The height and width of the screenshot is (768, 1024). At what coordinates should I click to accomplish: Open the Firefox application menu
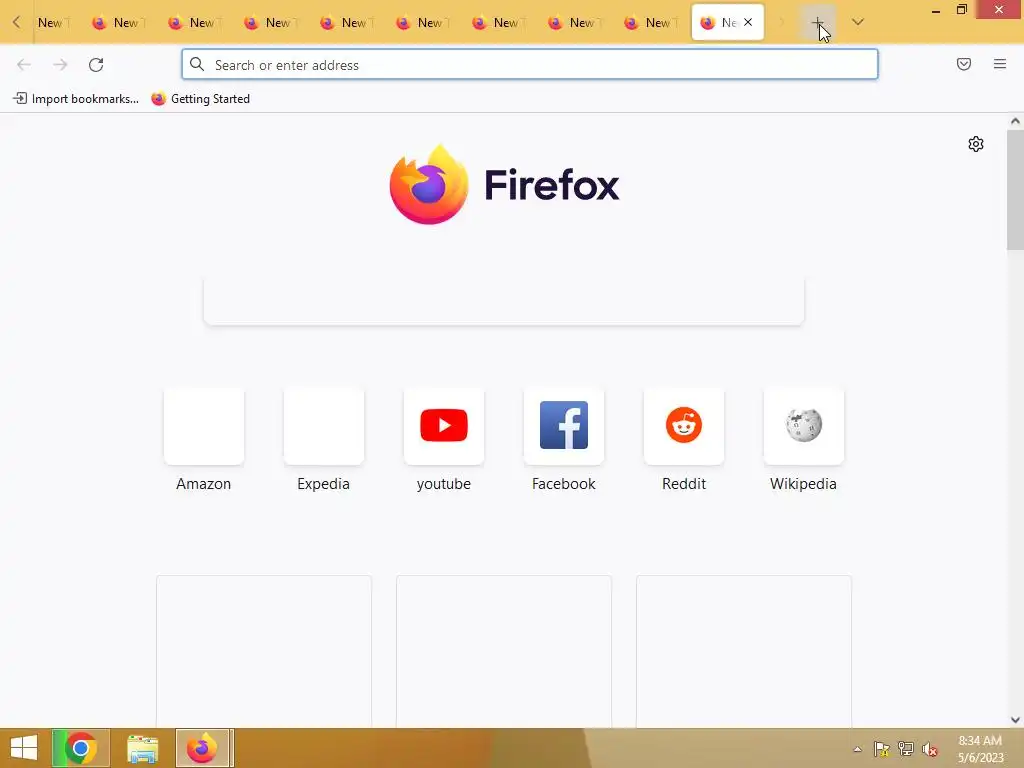pos(999,64)
